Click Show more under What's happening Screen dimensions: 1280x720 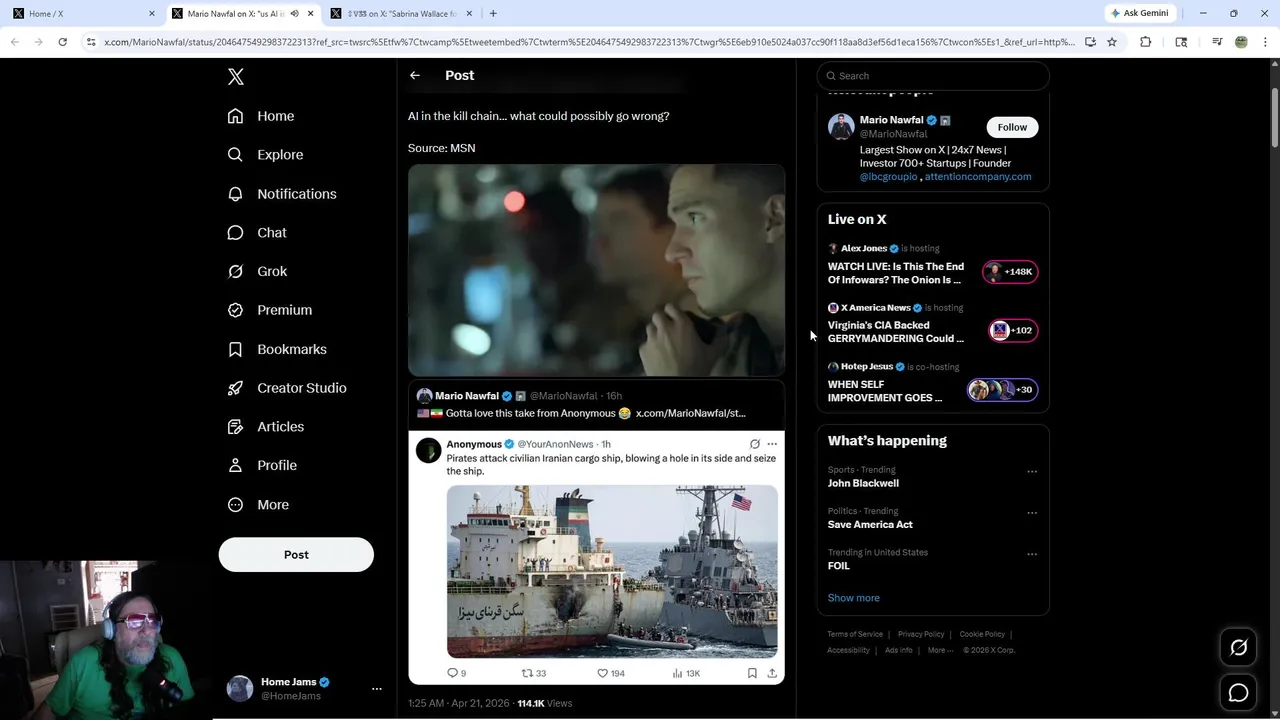tap(853, 598)
